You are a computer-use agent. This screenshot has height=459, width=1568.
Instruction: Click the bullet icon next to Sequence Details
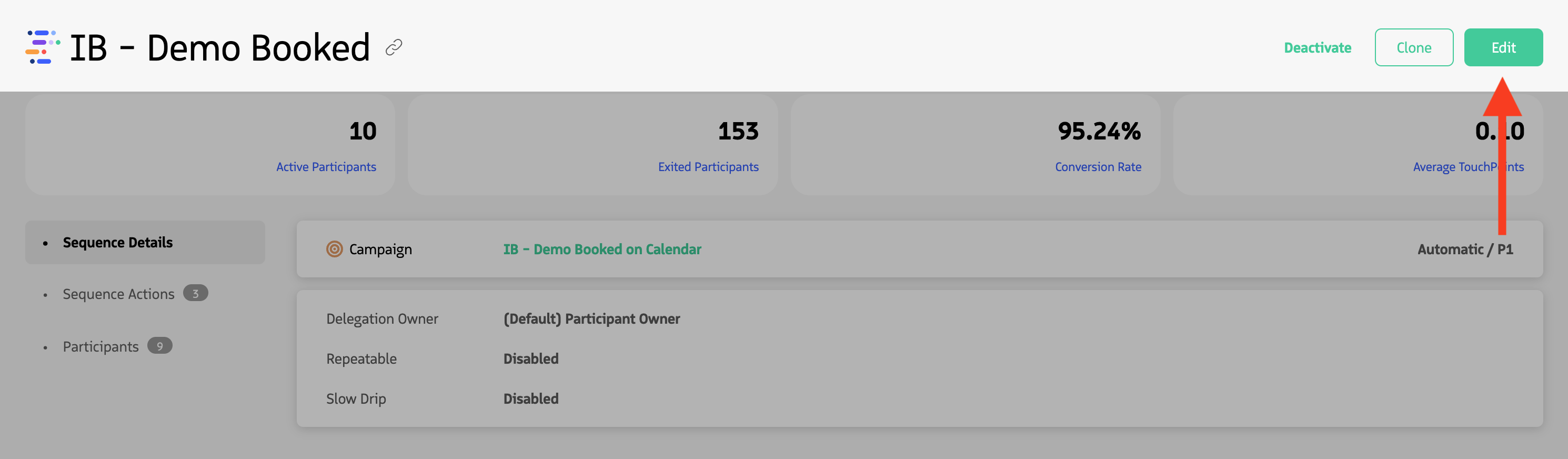click(45, 242)
